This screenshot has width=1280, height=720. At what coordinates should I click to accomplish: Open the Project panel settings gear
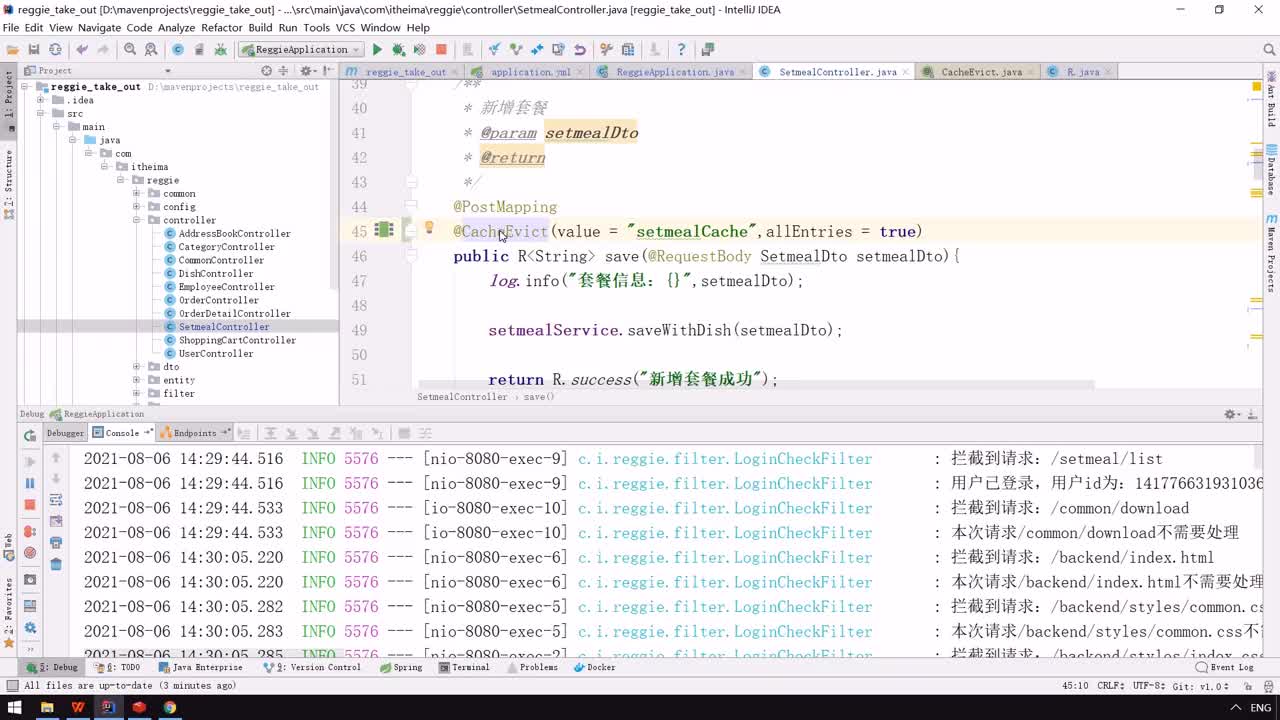pos(306,71)
